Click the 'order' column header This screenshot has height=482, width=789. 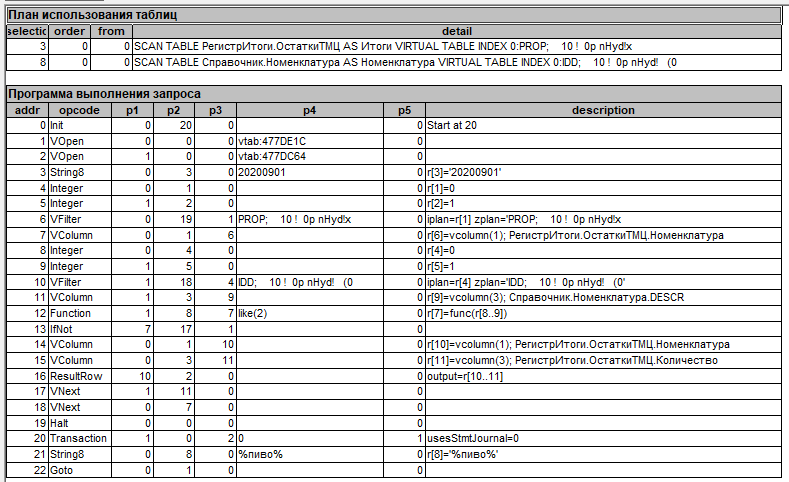[69, 31]
